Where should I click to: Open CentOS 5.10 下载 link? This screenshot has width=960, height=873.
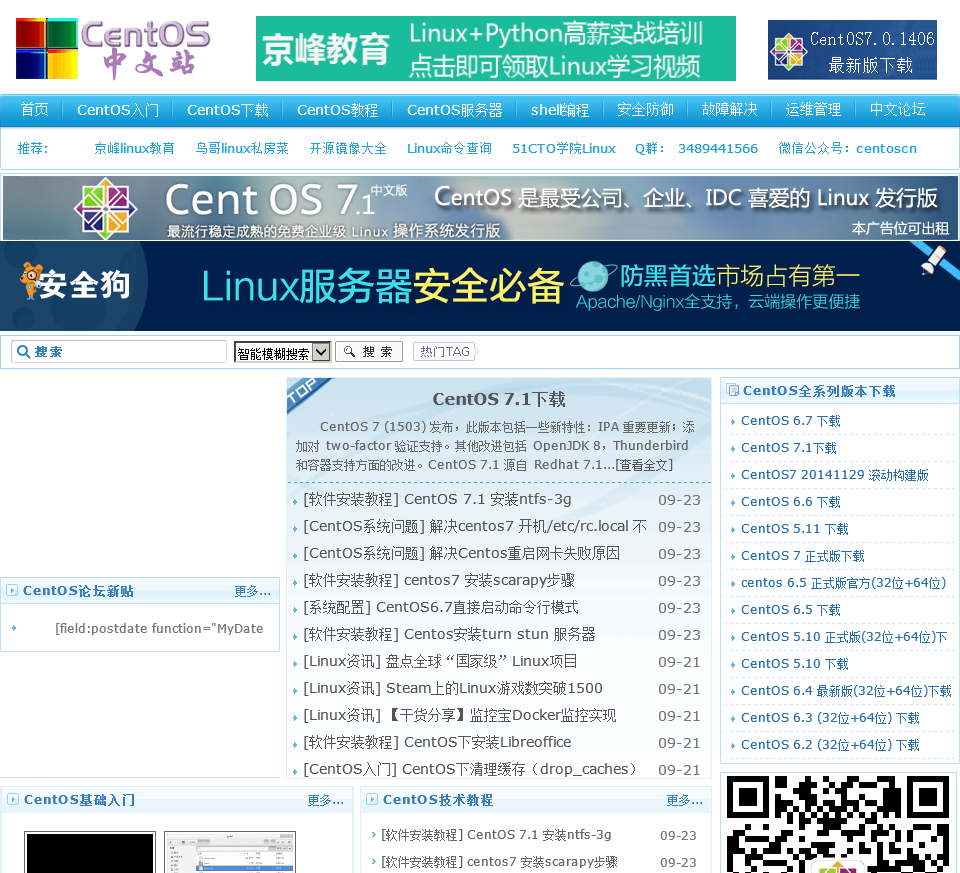click(x=795, y=663)
